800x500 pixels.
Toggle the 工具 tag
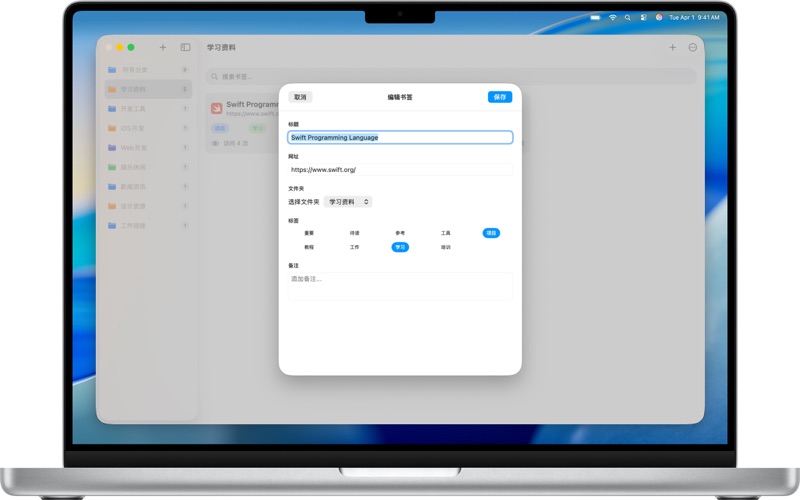(445, 233)
